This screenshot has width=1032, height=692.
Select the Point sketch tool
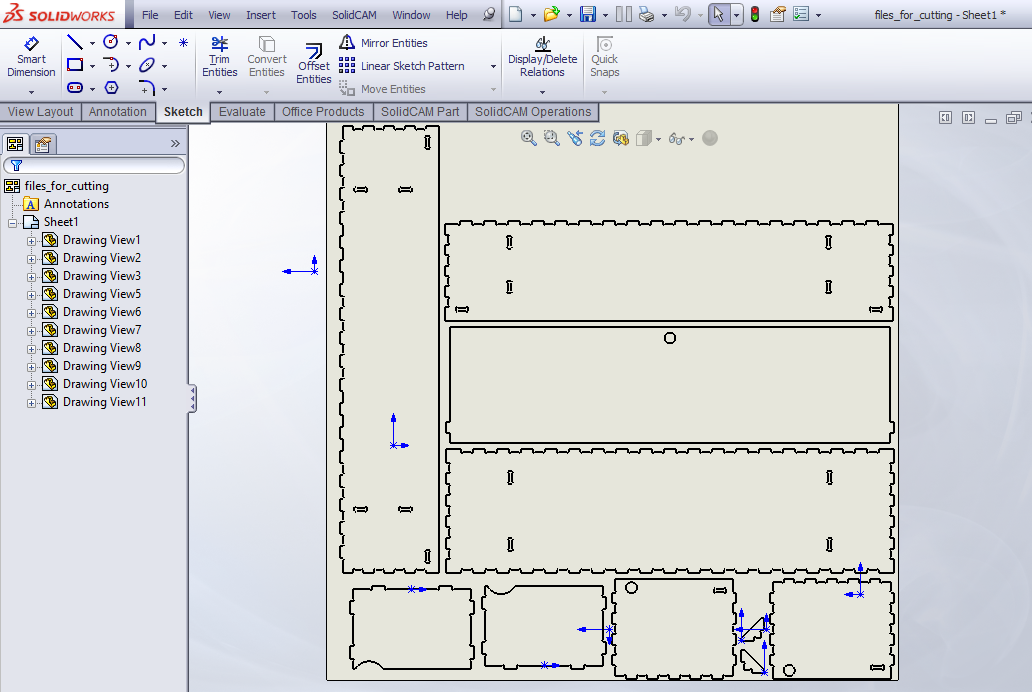coord(183,43)
